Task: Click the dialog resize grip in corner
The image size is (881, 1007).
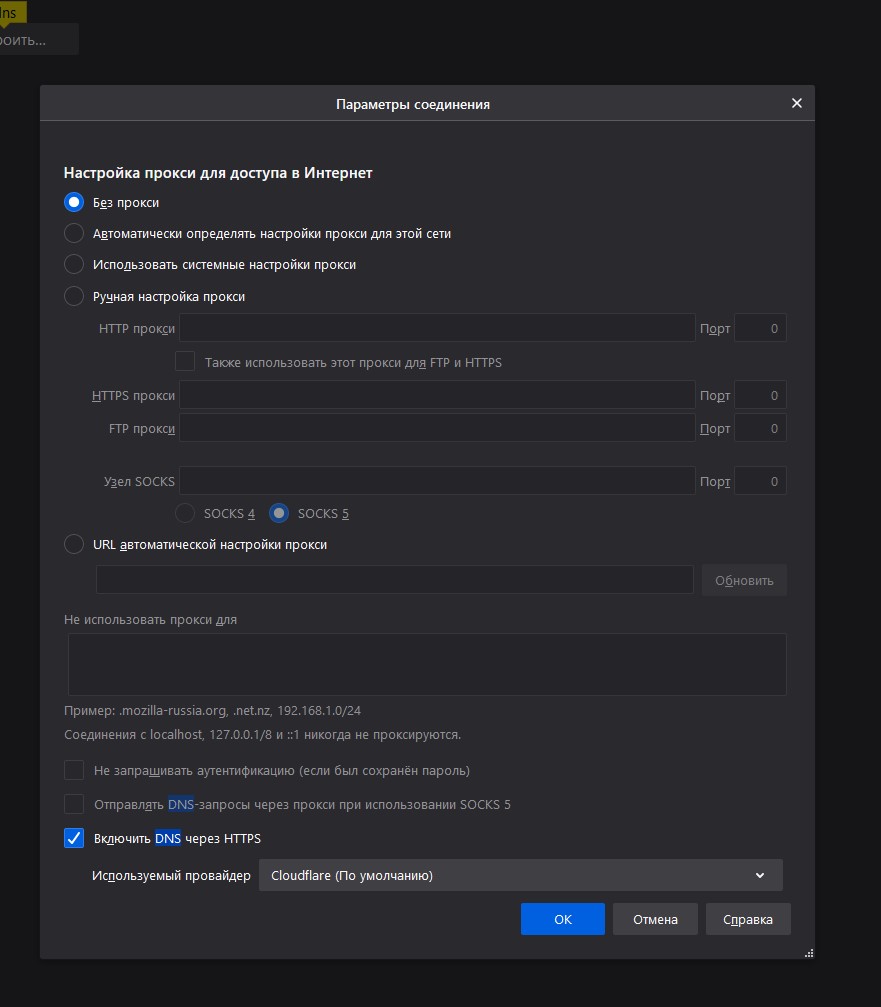Action: 809,953
